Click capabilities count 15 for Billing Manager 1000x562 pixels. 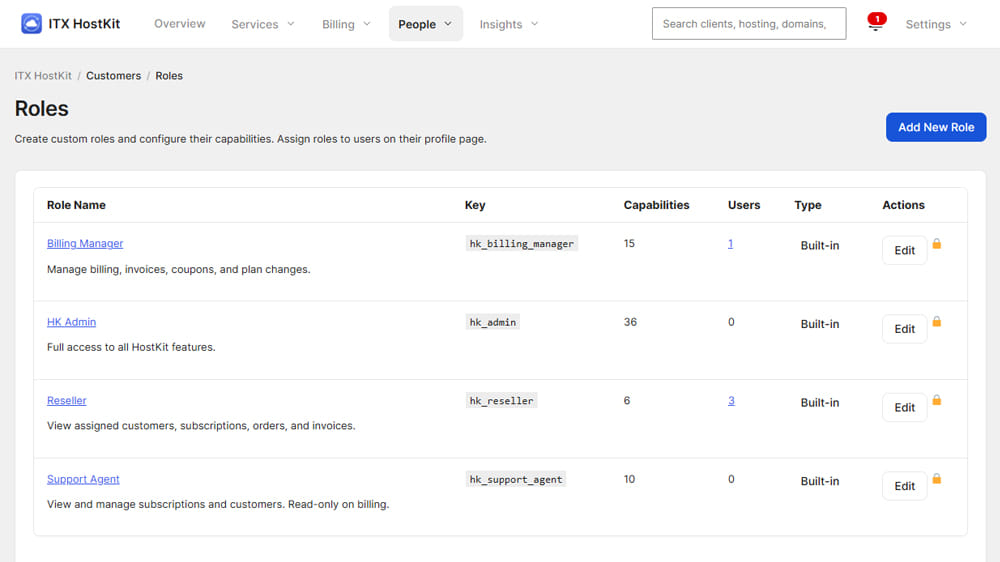[x=629, y=244]
